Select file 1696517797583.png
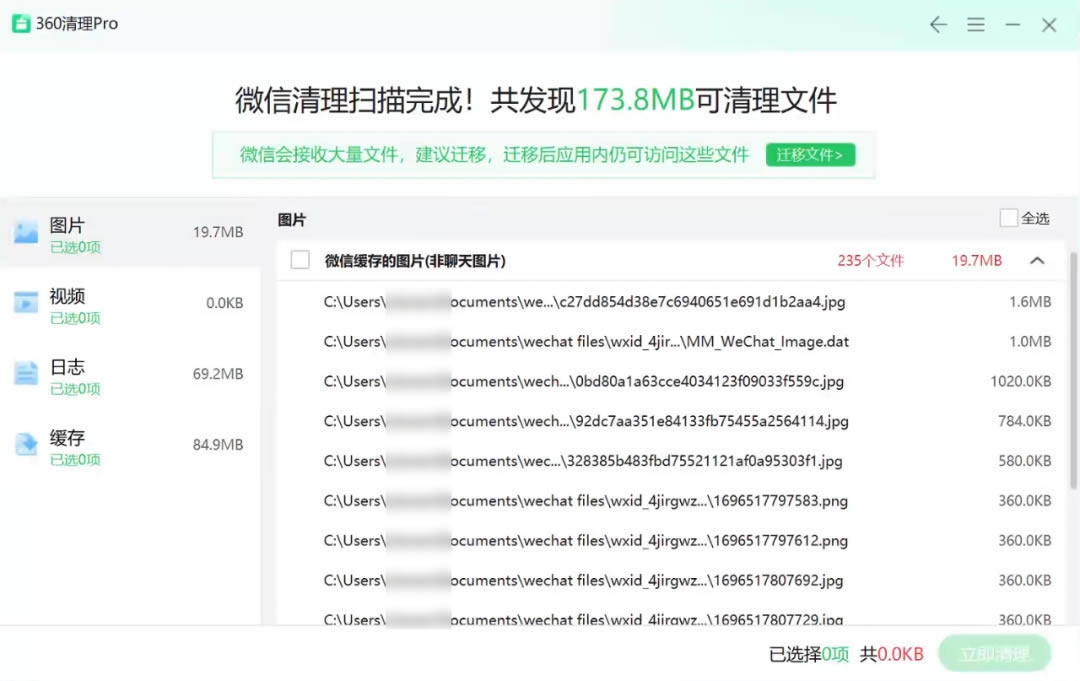This screenshot has height=681, width=1080. [671, 501]
